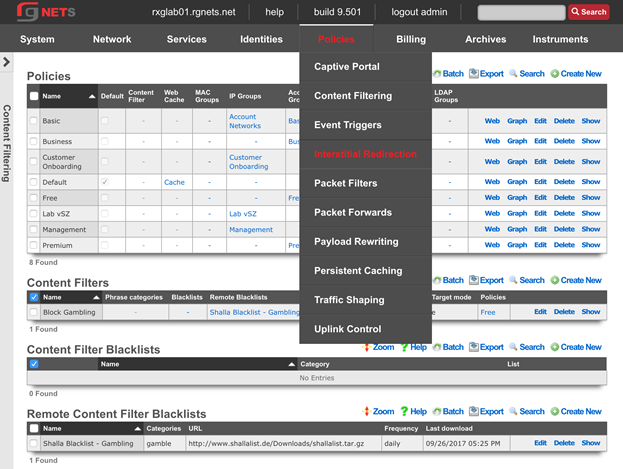The height and width of the screenshot is (469, 623).
Task: Click Edit for the Basic policy
Action: click(x=540, y=121)
